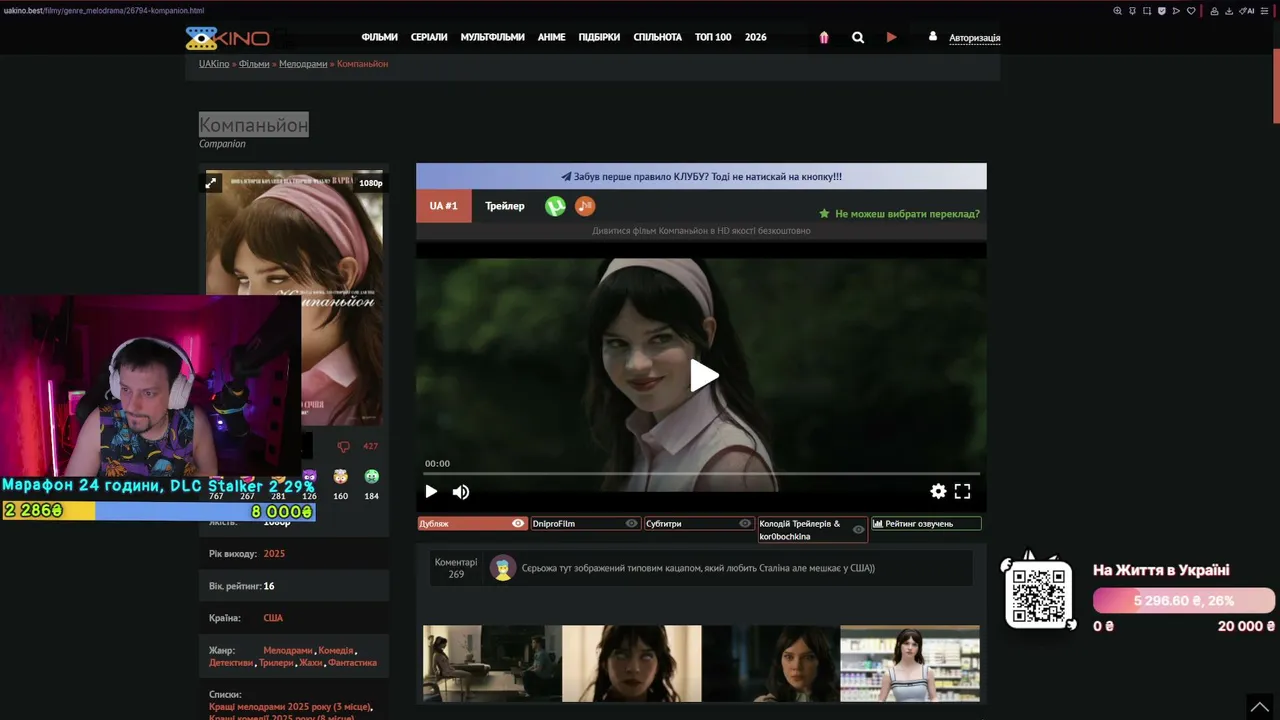
Task: Click the UAKino breadcrumb link
Action: (x=214, y=64)
